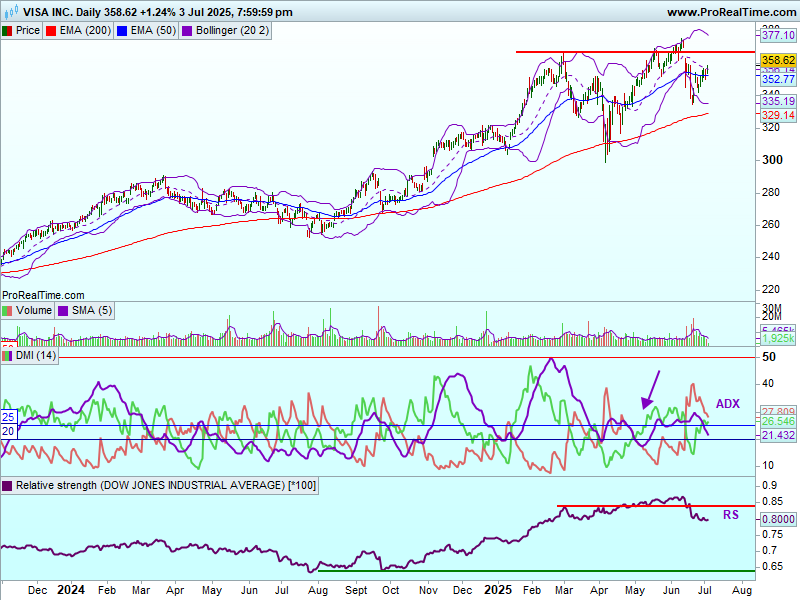The image size is (800, 600).
Task: Click the candlestick chart icon beside VISA INC.
Action: coord(8,12)
